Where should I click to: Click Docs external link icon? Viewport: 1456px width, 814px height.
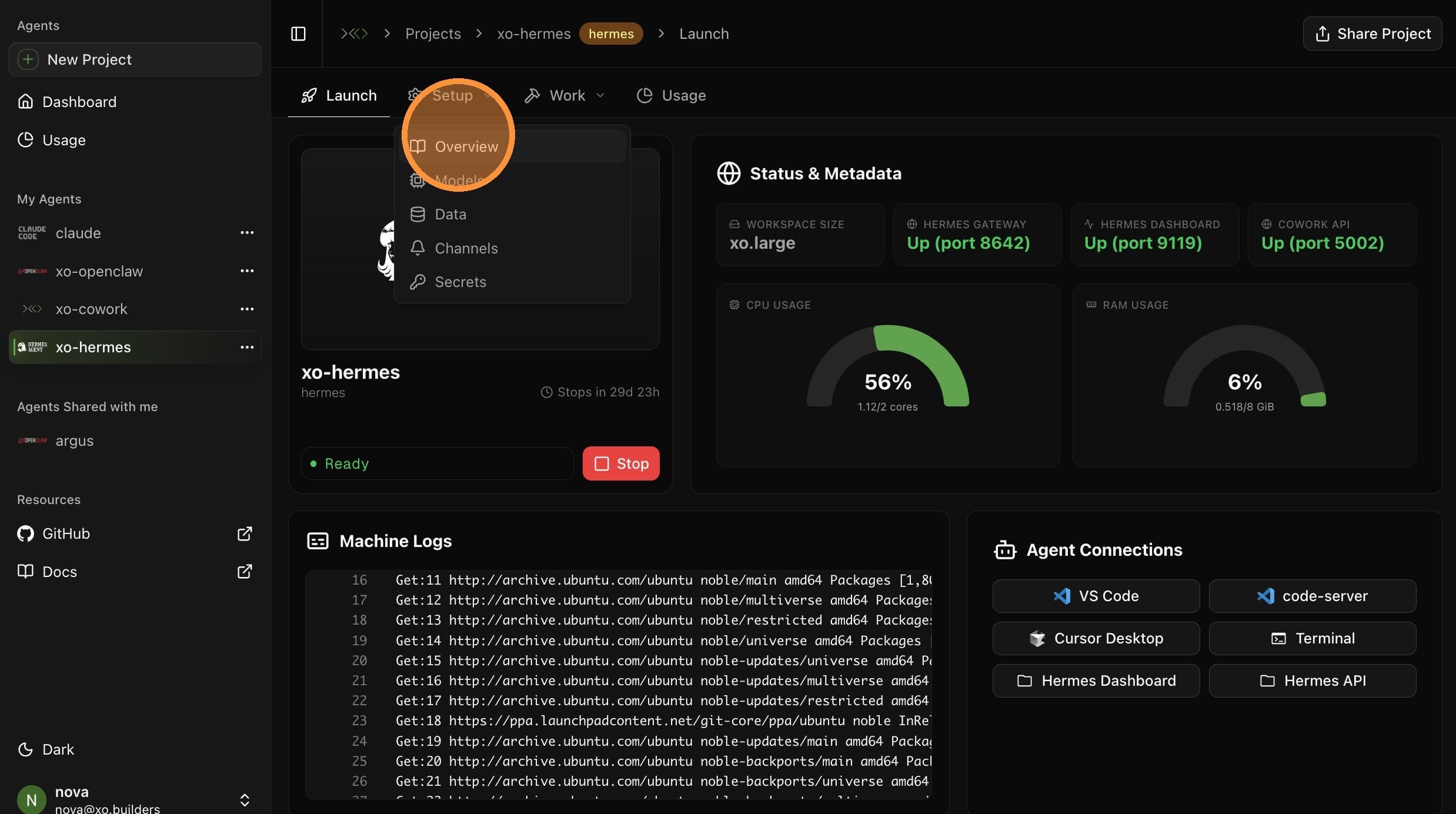tap(245, 572)
